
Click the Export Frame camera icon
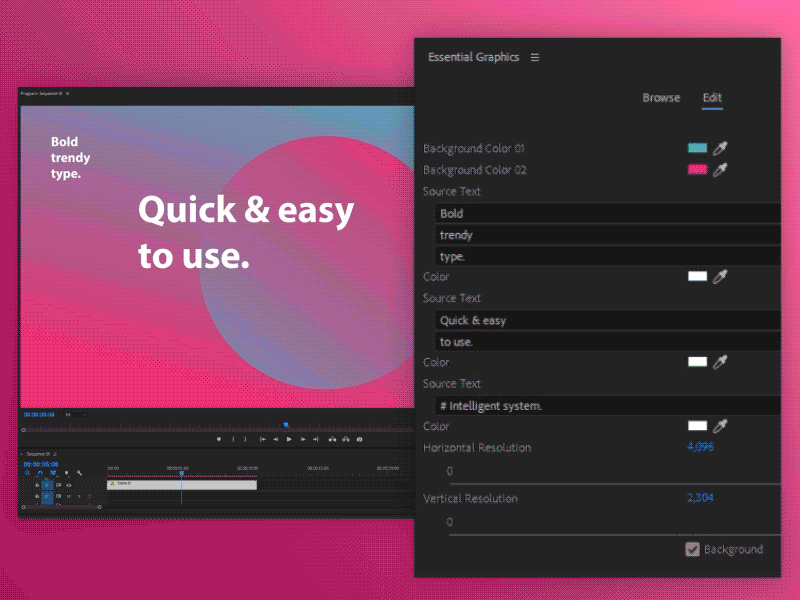pos(359,439)
